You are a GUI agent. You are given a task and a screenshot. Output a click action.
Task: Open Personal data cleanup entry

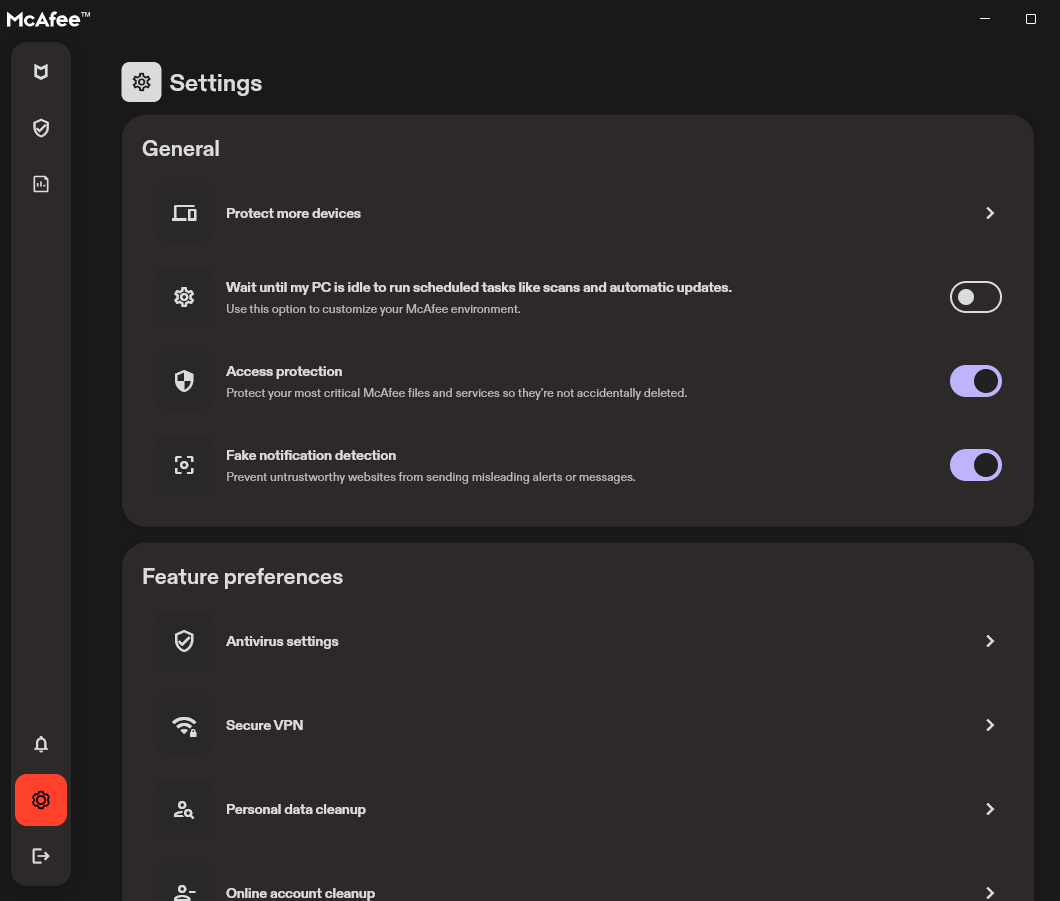pyautogui.click(x=578, y=809)
